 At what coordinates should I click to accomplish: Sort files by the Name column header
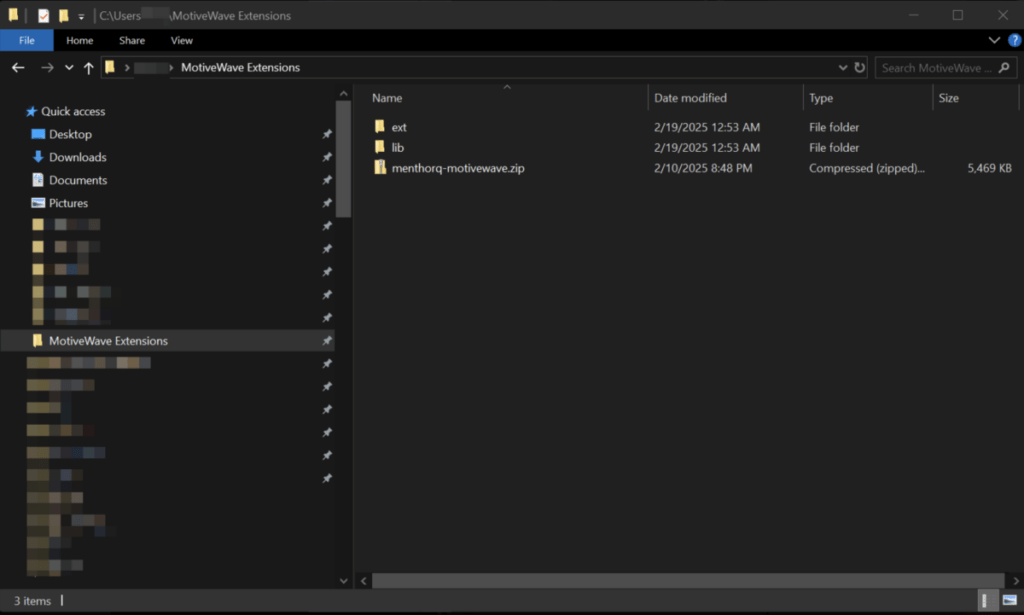pyautogui.click(x=386, y=97)
